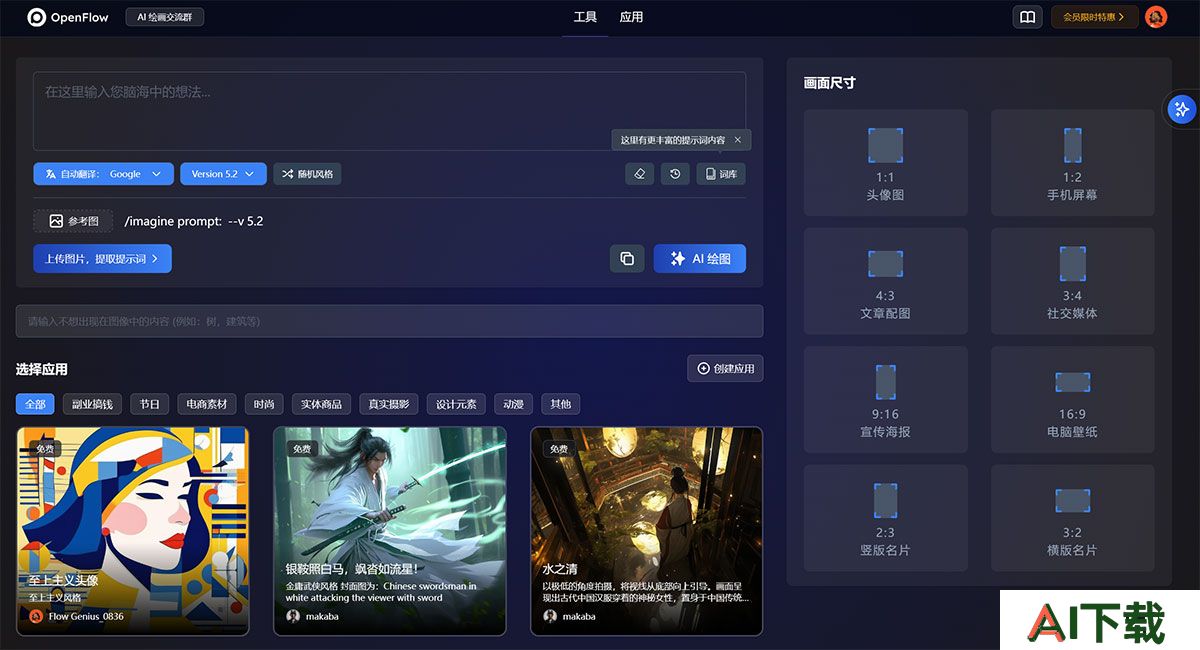
Task: Click the copy prompt icon button
Action: pos(627,258)
